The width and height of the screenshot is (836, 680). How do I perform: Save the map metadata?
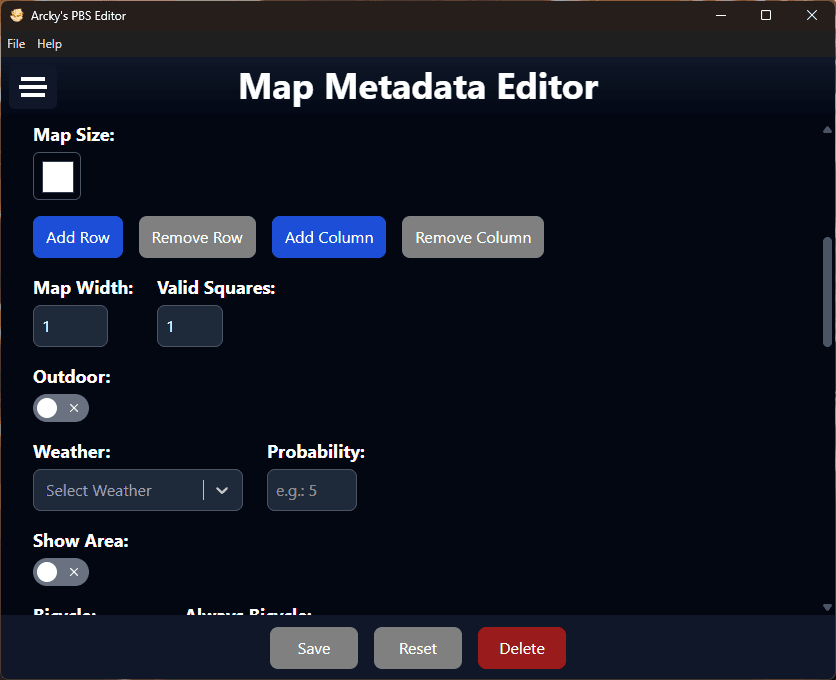point(313,648)
